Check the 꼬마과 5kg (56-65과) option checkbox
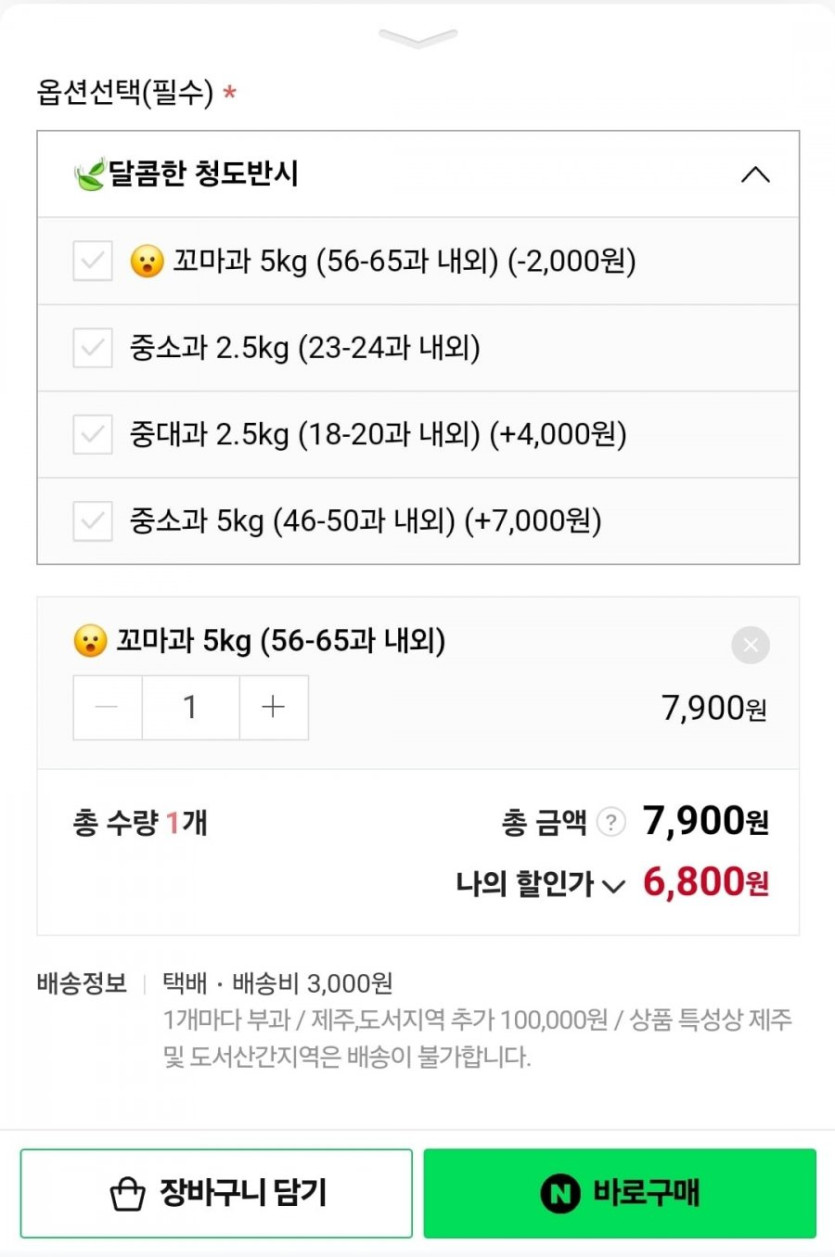The height and width of the screenshot is (1257, 835). click(x=92, y=262)
